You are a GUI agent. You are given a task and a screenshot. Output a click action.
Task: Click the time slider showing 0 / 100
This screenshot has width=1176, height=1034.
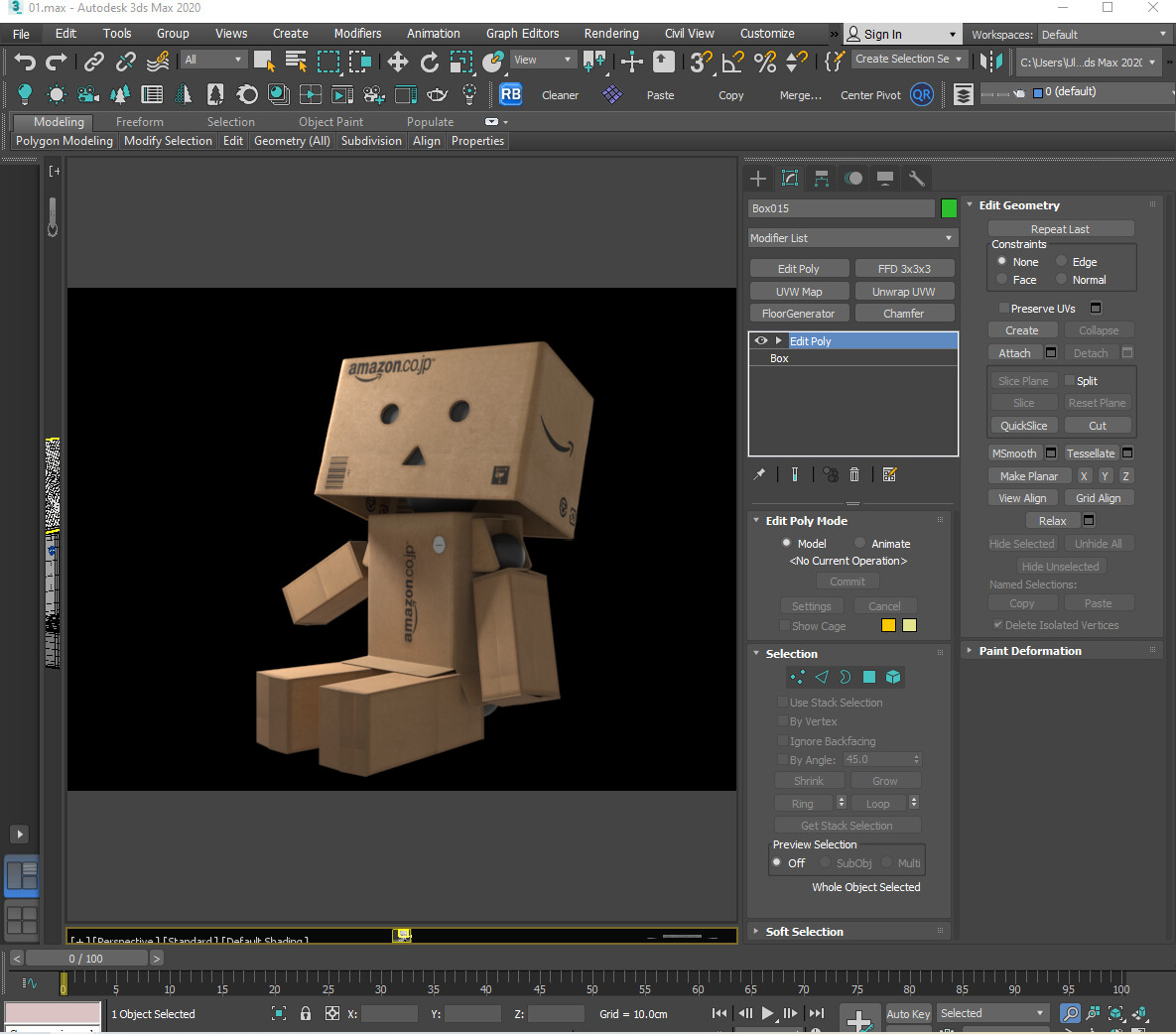[x=86, y=959]
